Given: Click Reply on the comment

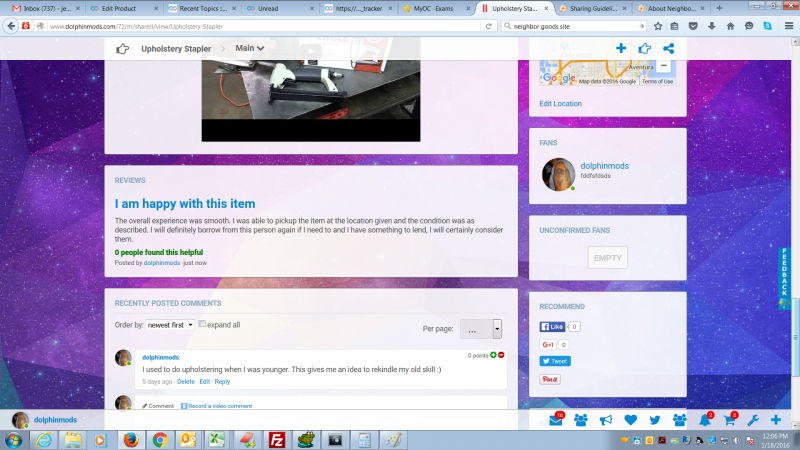Looking at the screenshot, I should (x=222, y=382).
